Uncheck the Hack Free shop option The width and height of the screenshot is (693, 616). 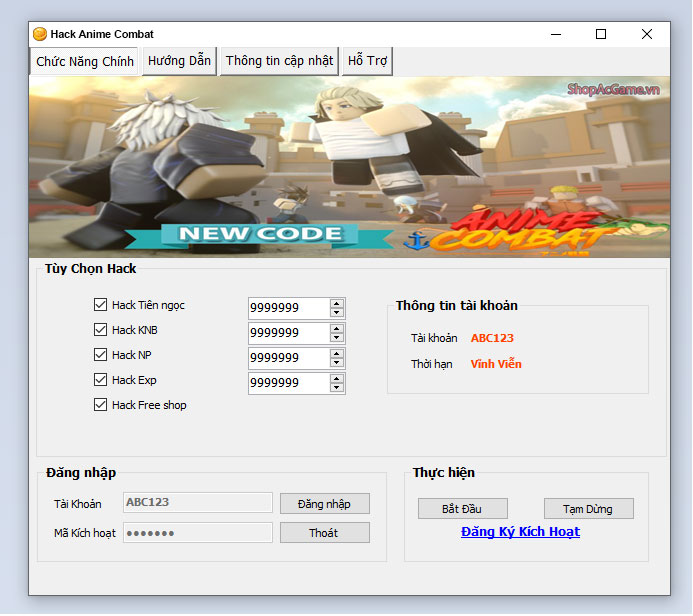100,405
